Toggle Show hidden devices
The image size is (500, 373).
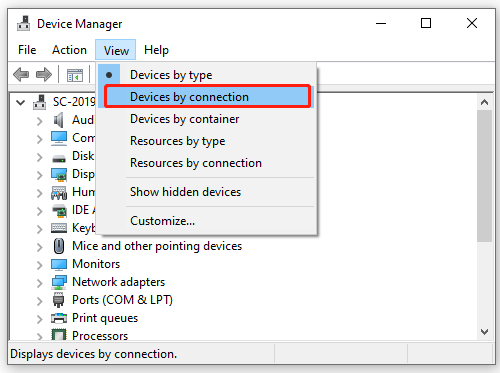(x=207, y=192)
